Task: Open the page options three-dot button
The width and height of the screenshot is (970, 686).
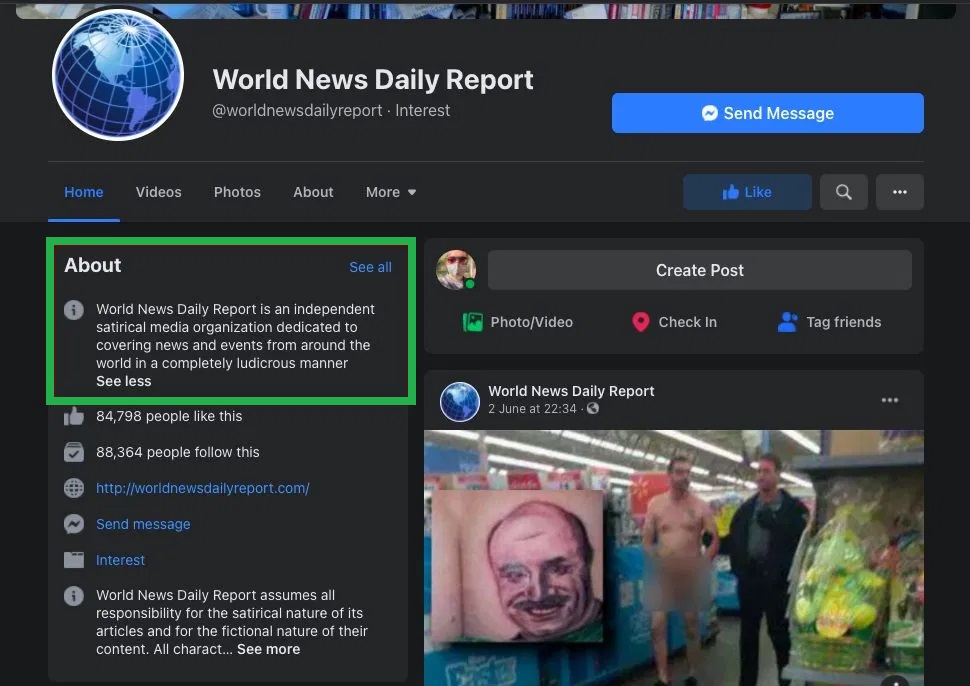Action: (x=899, y=192)
